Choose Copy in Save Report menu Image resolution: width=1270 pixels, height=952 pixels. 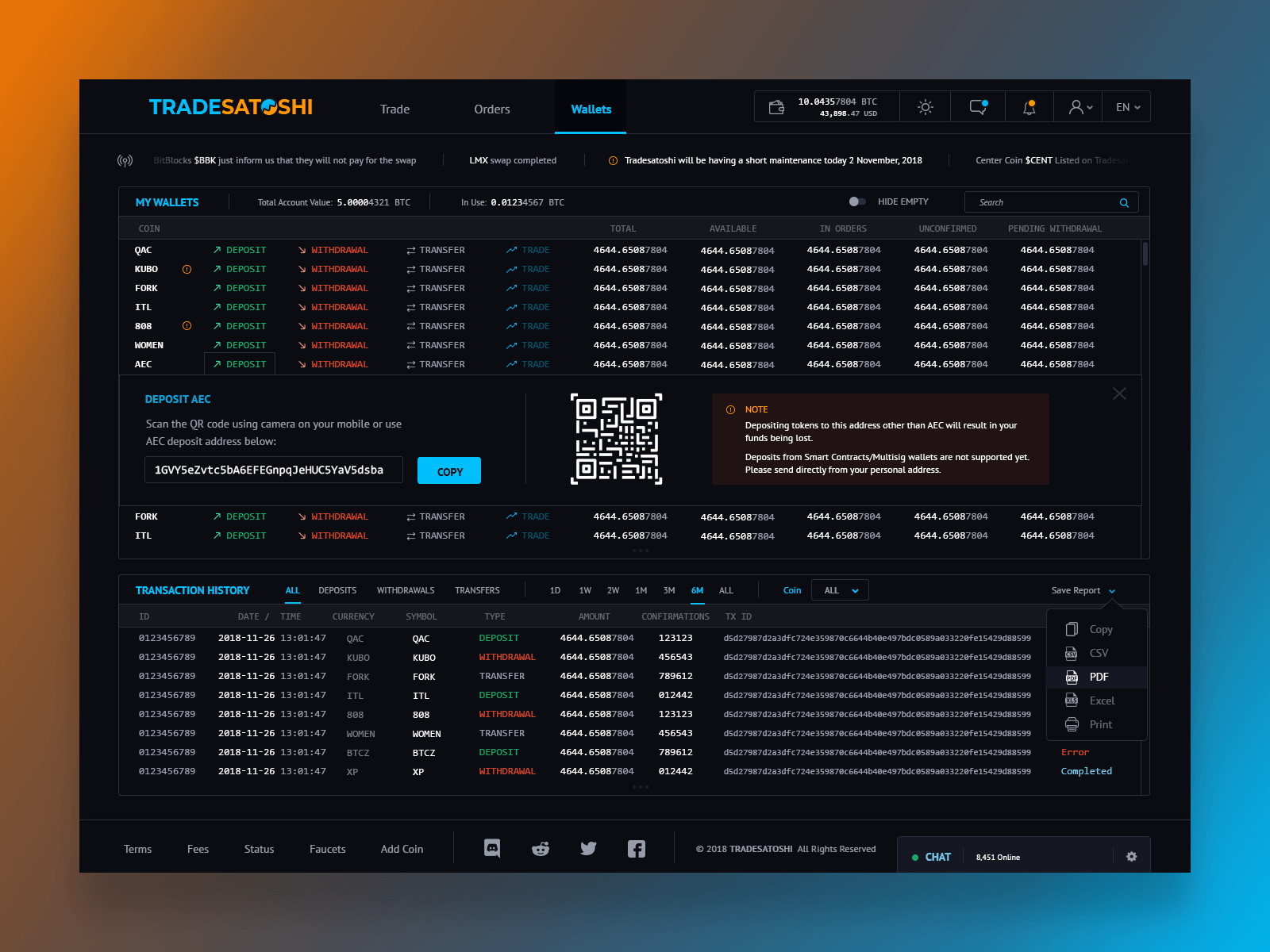[x=1097, y=629]
